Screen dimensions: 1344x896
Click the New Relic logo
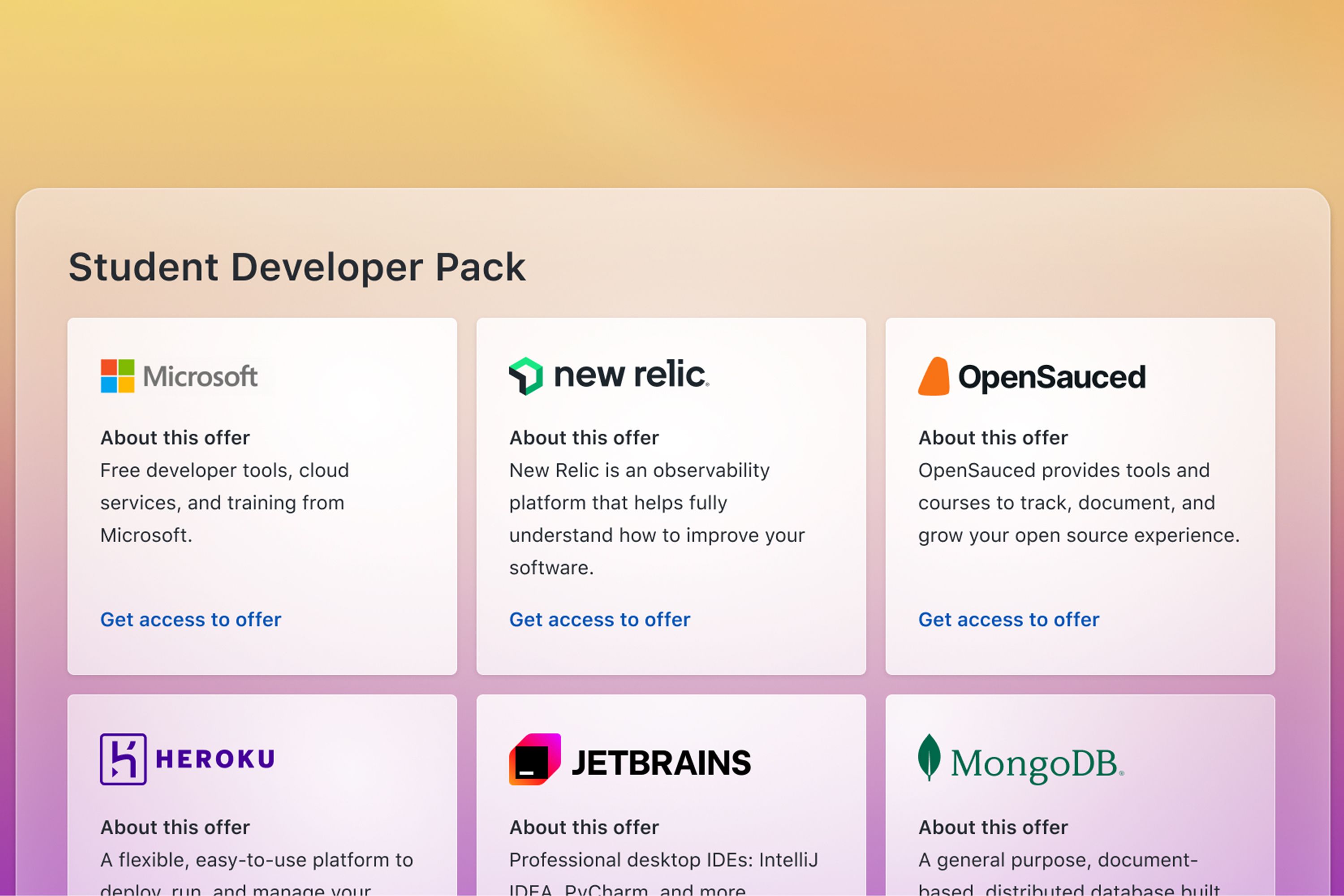point(609,376)
